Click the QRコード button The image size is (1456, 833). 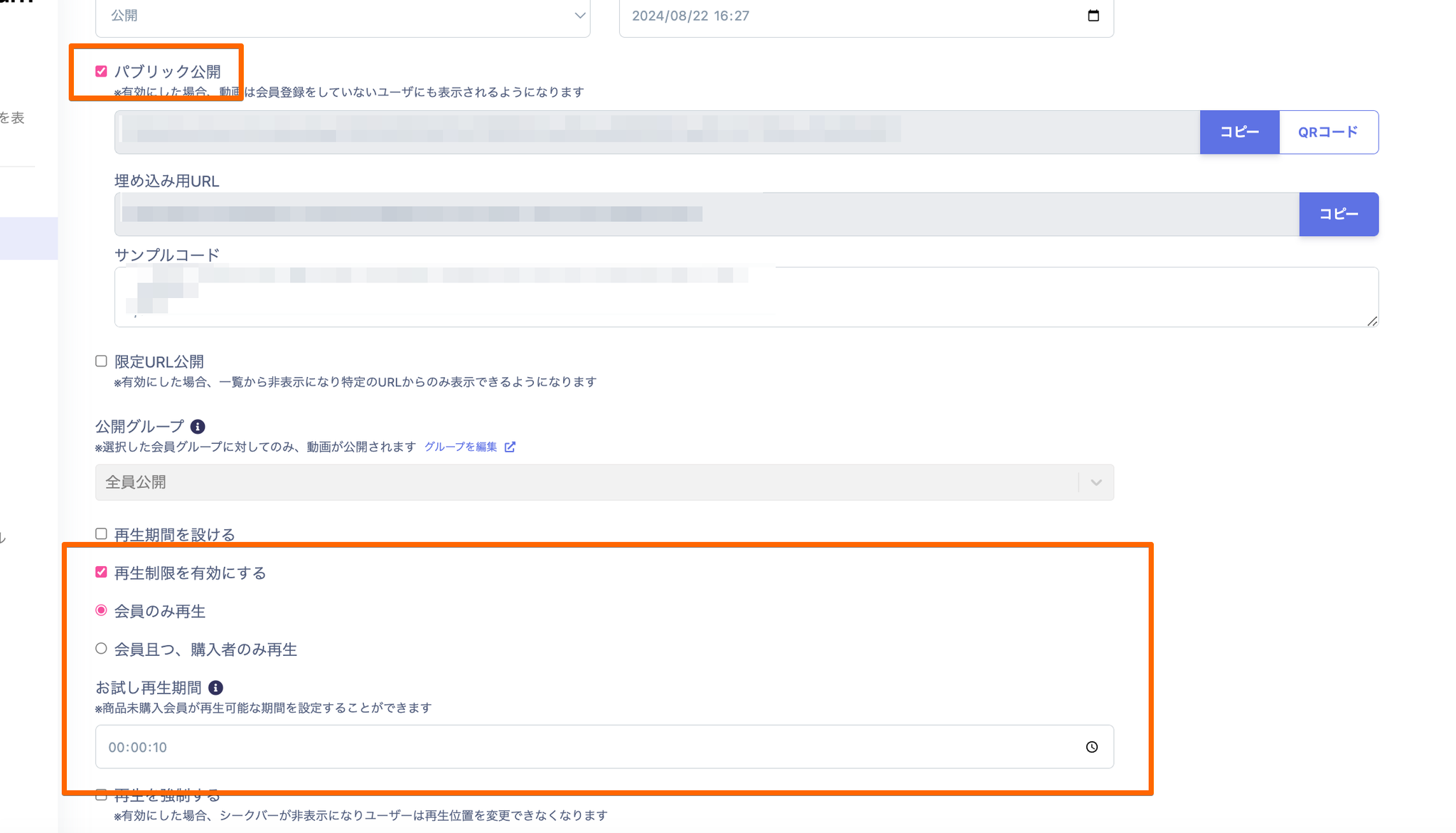(1328, 132)
